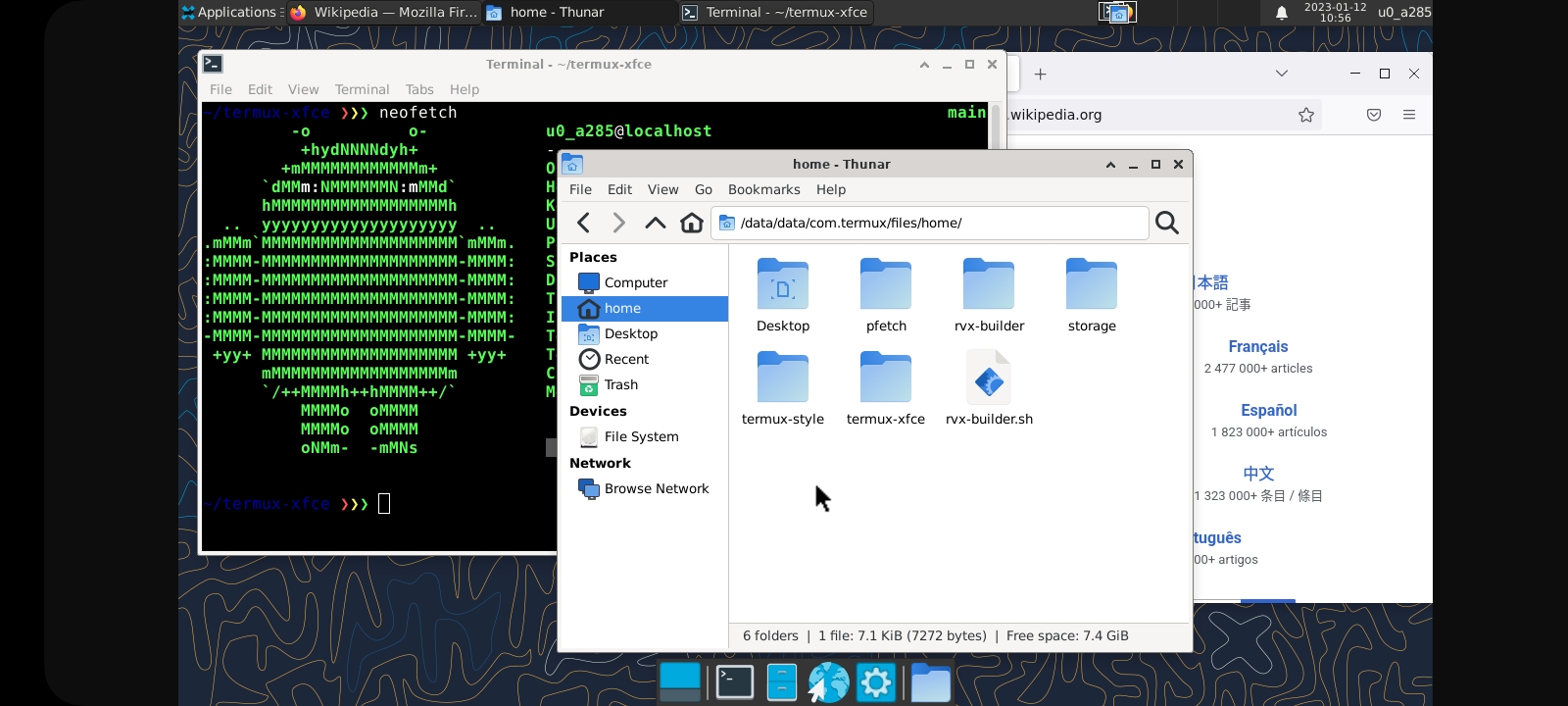Go forward in Thunar navigation
Viewport: 1568px width, 706px height.
(618, 223)
